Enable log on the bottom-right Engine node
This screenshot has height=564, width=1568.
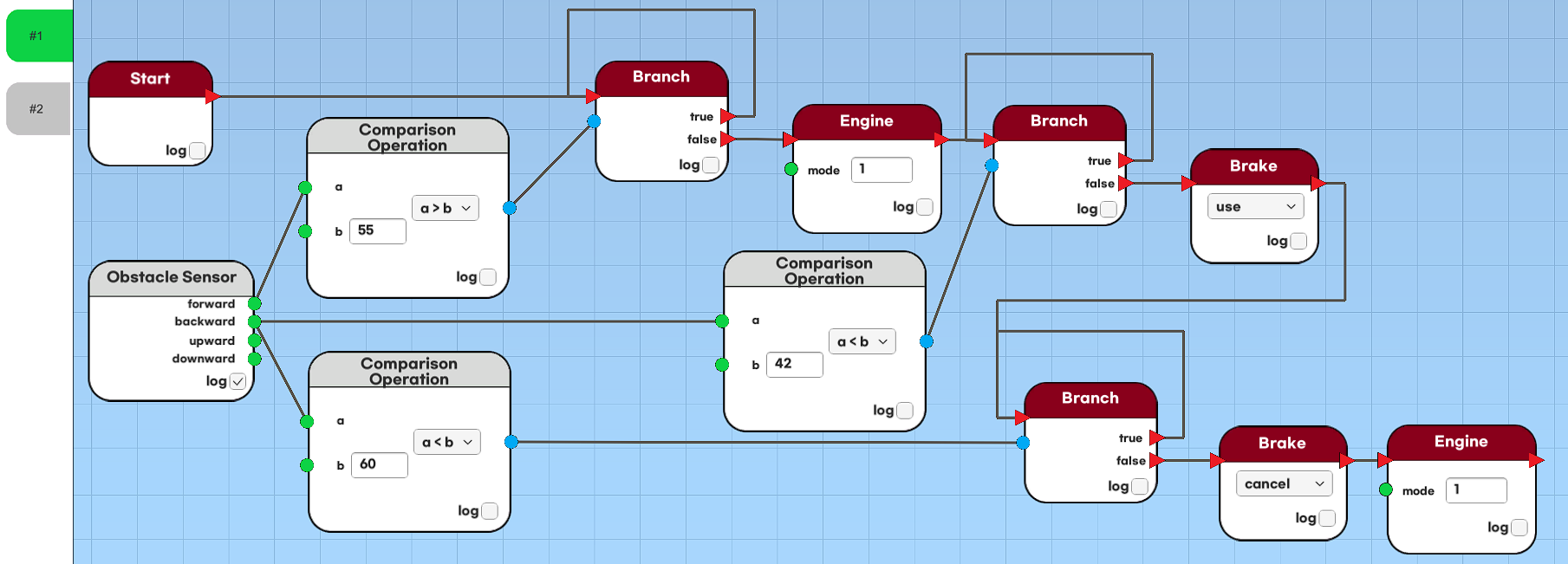point(1519,528)
